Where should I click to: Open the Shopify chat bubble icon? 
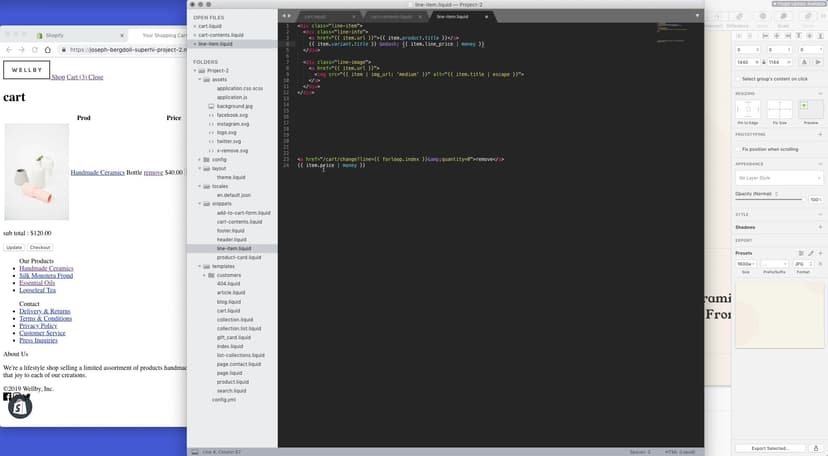coord(20,406)
